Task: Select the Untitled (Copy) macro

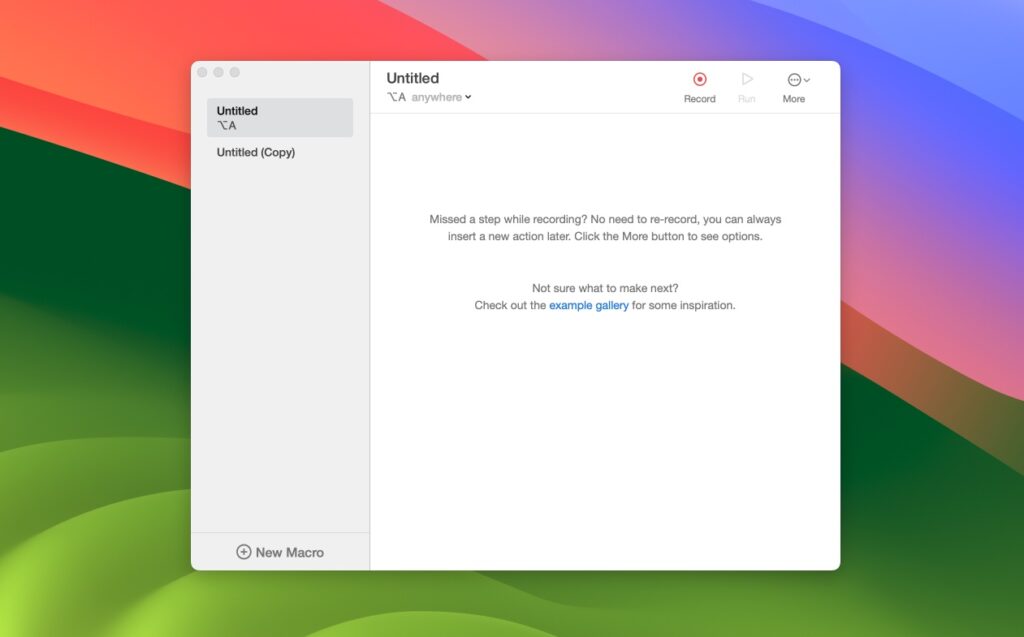Action: 255,152
